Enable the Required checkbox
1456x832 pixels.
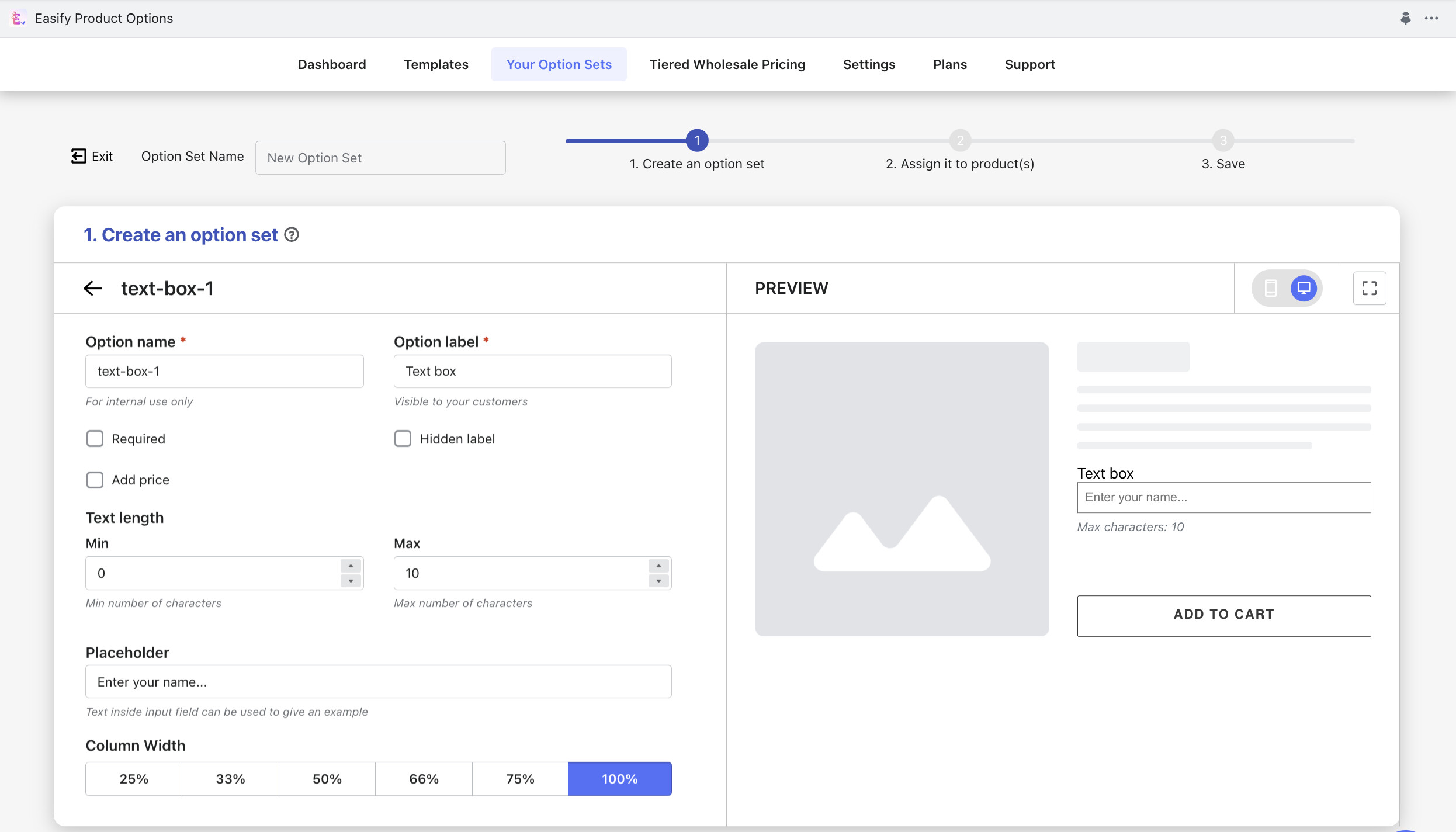[x=95, y=439]
